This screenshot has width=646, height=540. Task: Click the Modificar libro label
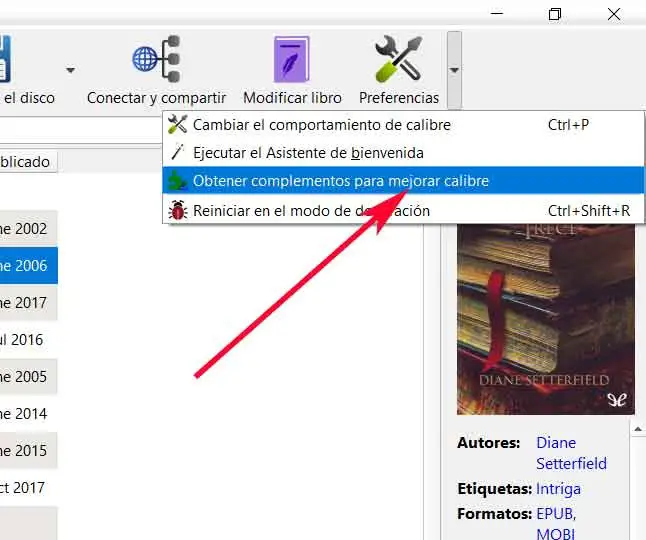[292, 98]
